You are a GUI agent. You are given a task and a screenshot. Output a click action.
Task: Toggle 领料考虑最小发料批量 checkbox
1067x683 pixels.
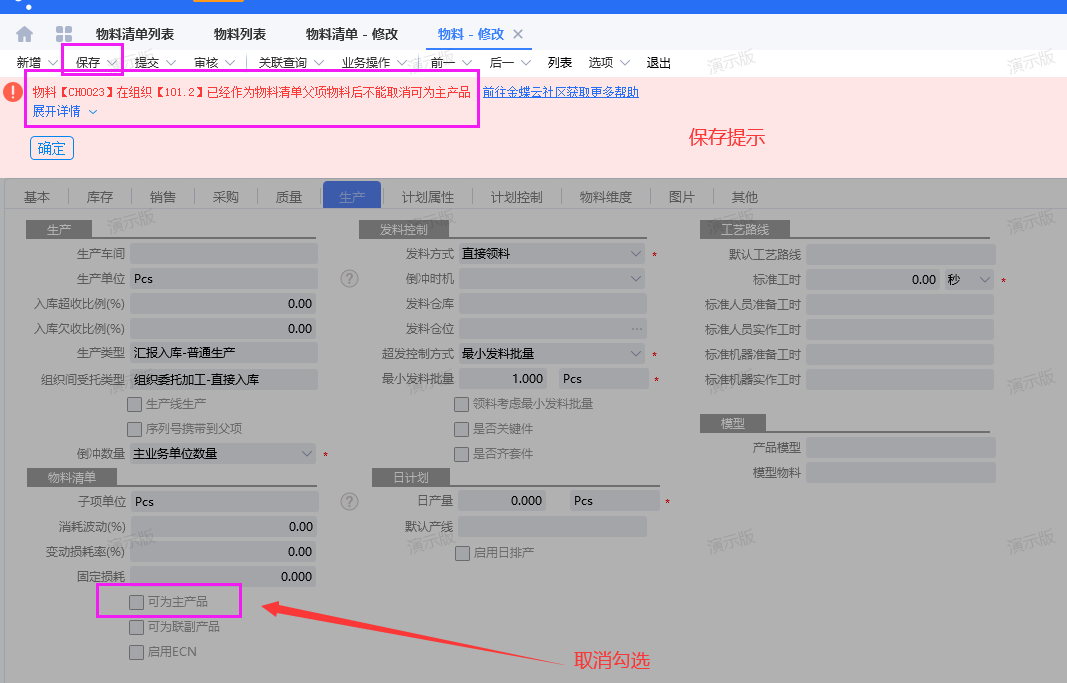pos(461,404)
